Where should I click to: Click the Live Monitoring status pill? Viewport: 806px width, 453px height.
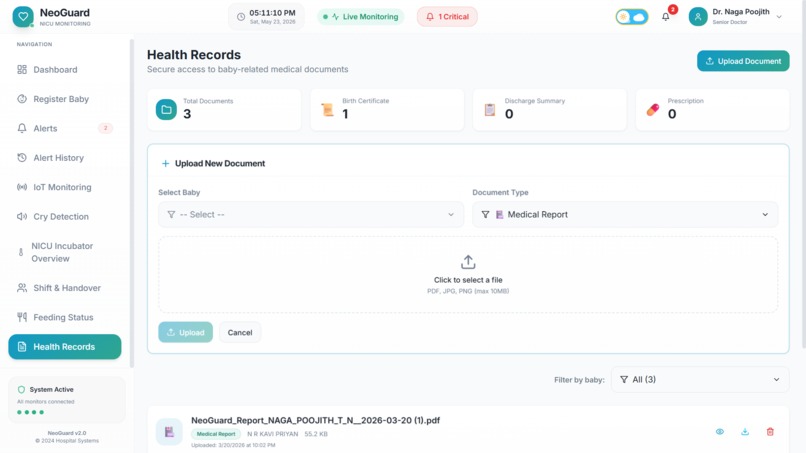click(x=360, y=17)
